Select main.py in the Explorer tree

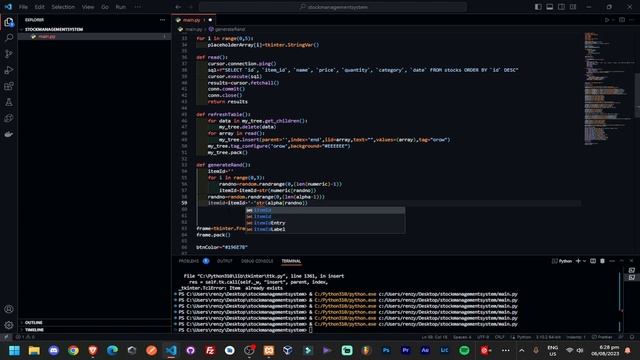click(94, 36)
